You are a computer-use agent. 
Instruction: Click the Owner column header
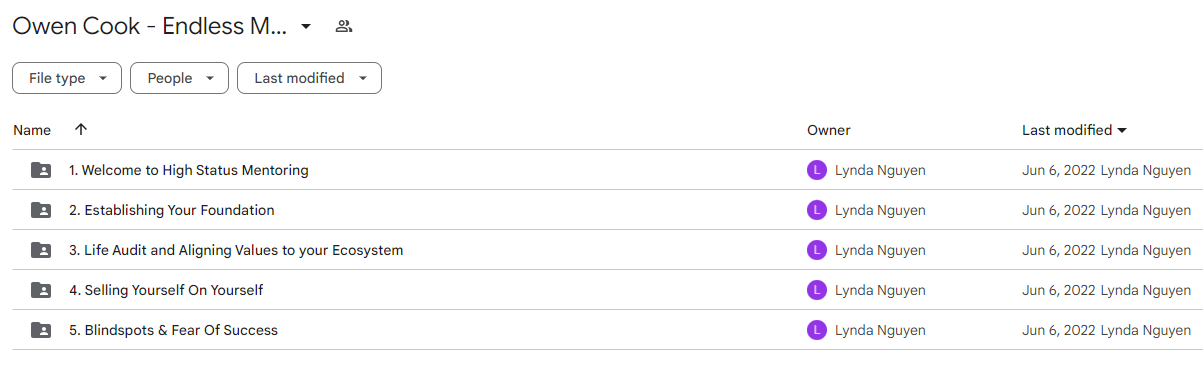click(829, 130)
